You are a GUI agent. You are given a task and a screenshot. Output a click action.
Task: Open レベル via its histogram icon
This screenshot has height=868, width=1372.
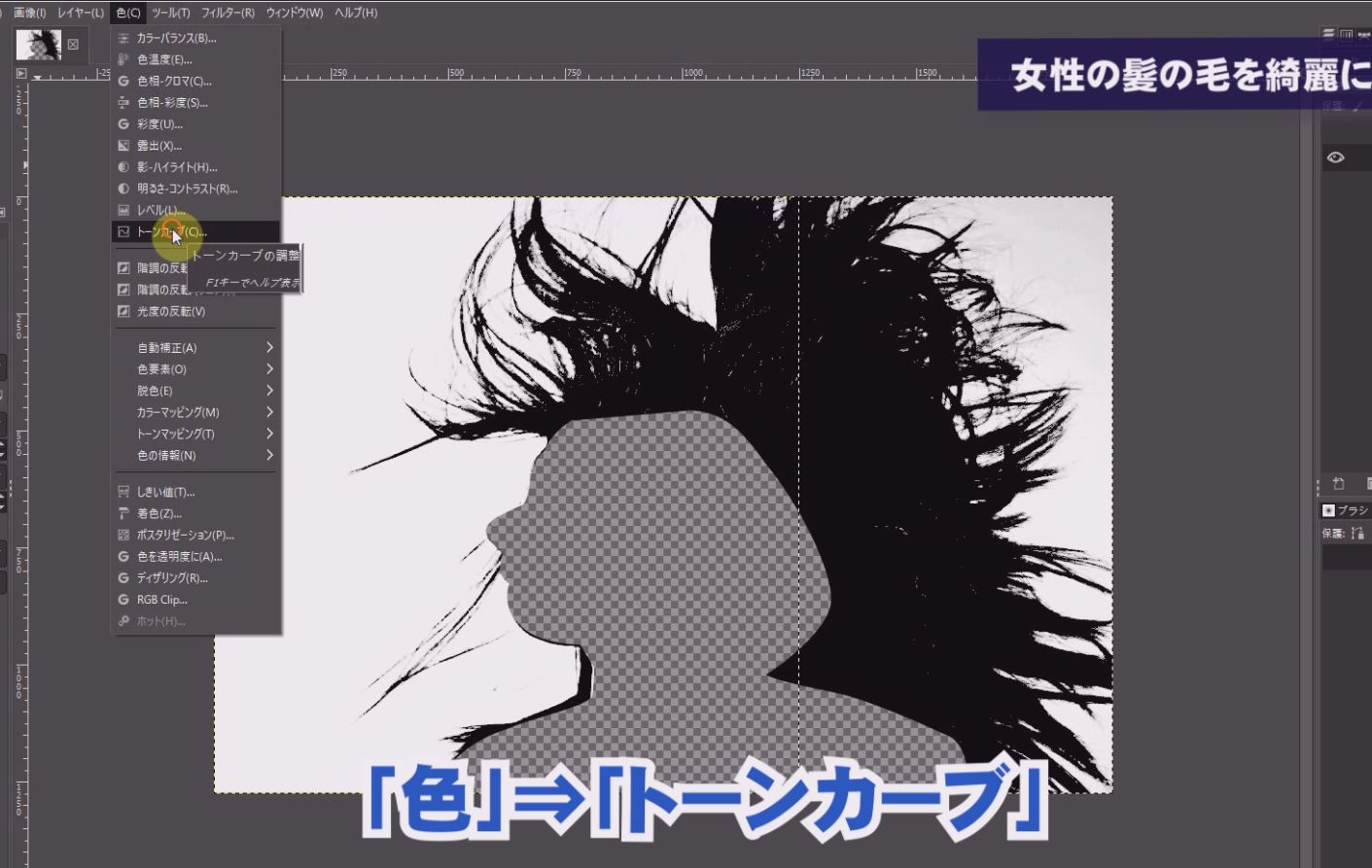123,210
